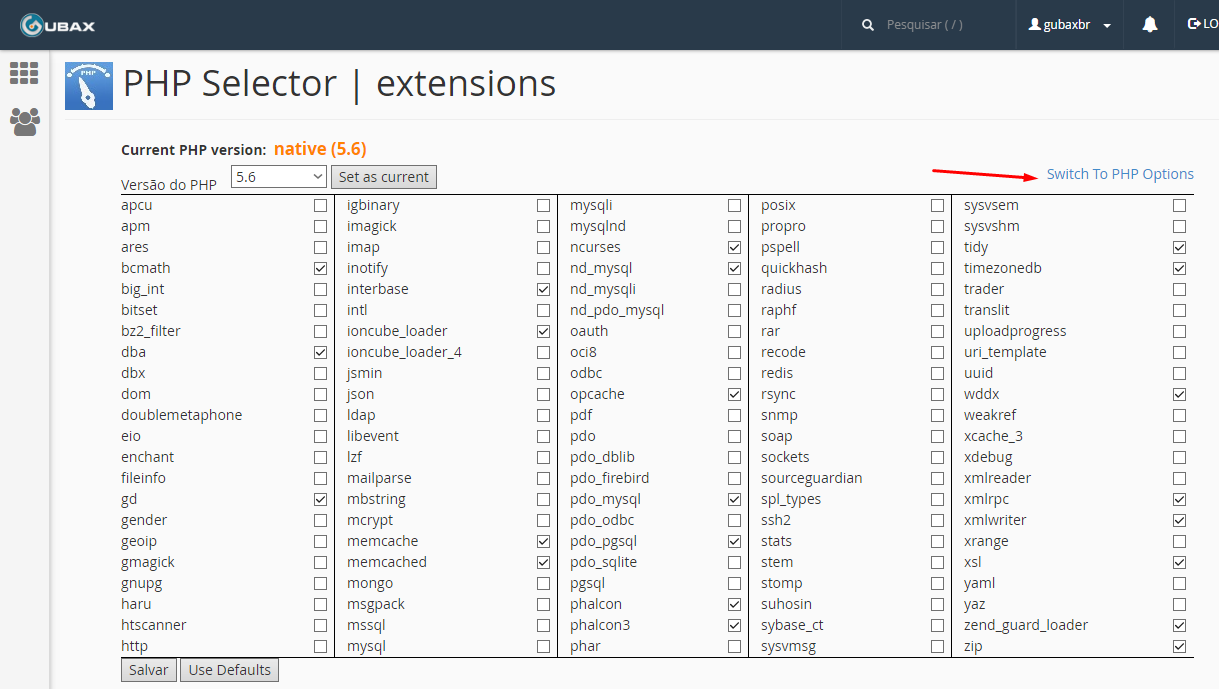Open the user manager people icon
Screen dimensions: 1219x689
point(24,122)
